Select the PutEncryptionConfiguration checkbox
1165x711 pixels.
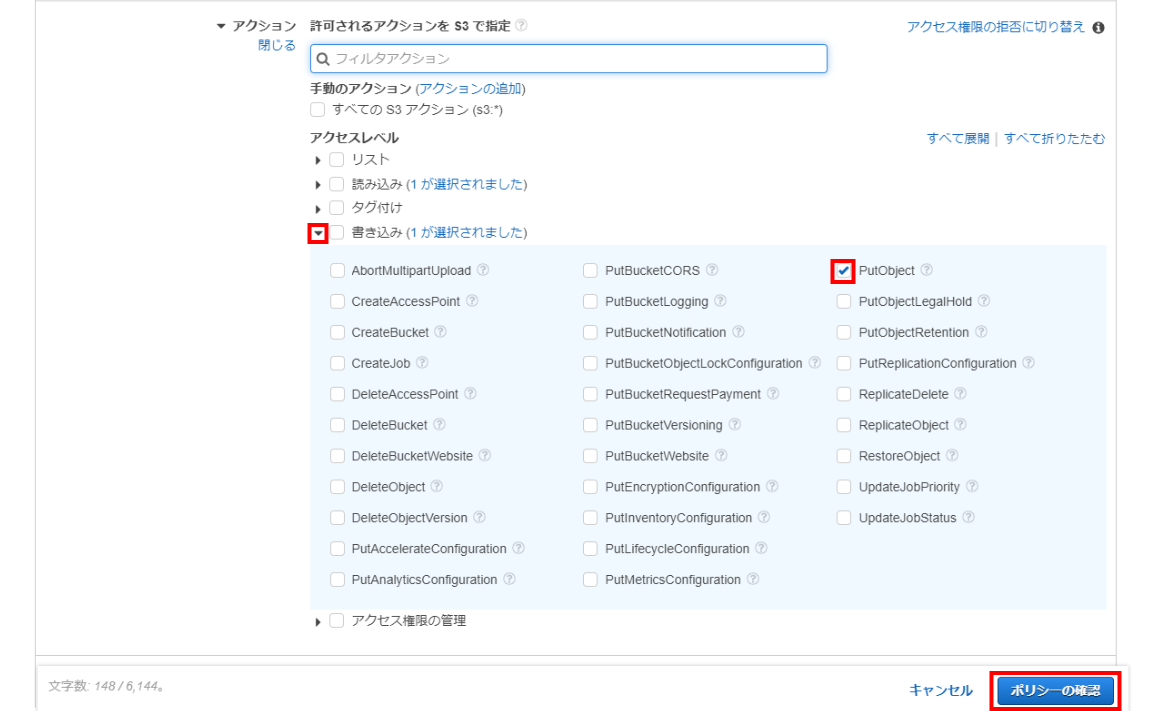coord(591,487)
